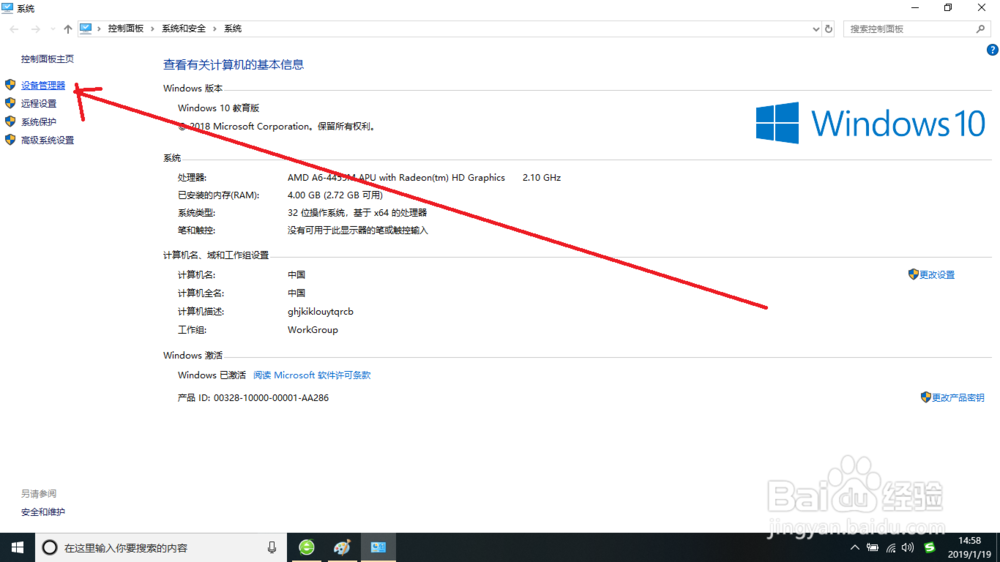Click the Sogou input method tray icon
Image resolution: width=1000 pixels, height=562 pixels.
930,547
